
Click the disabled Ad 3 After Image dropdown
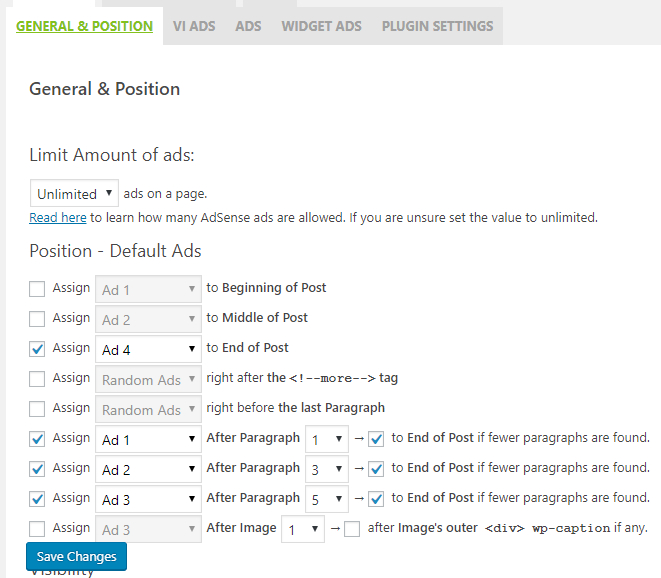click(x=148, y=529)
